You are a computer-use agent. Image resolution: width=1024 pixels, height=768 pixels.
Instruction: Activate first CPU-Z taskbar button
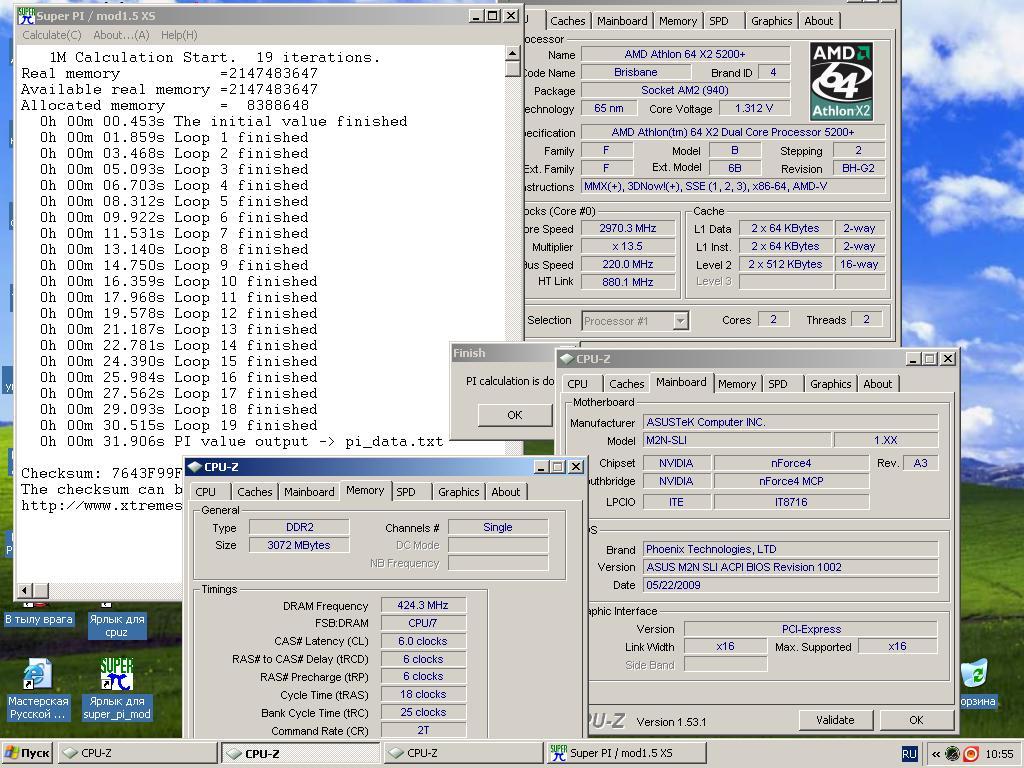pyautogui.click(x=137, y=753)
